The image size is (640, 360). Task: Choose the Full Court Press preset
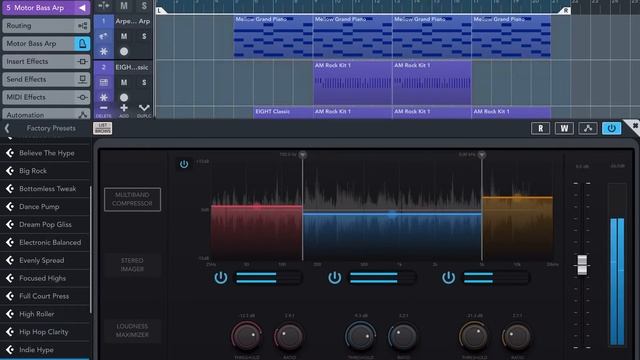[x=45, y=296]
